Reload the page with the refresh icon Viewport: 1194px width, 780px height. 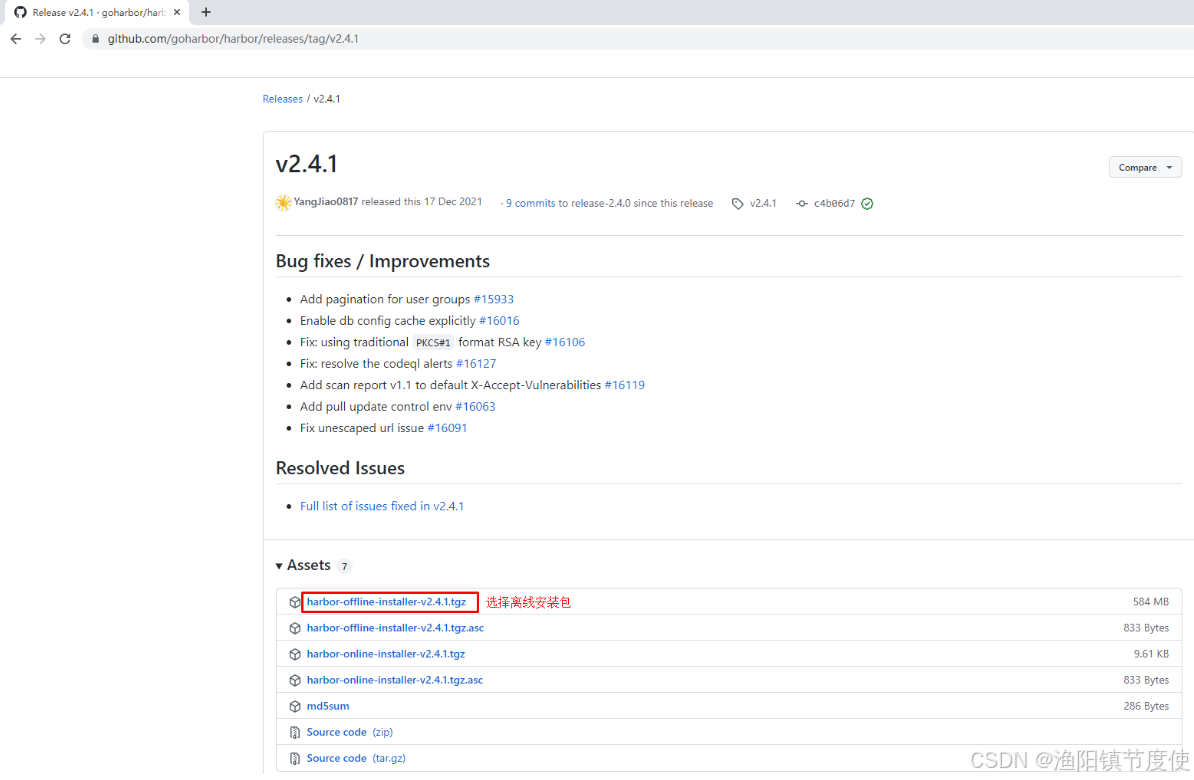65,39
